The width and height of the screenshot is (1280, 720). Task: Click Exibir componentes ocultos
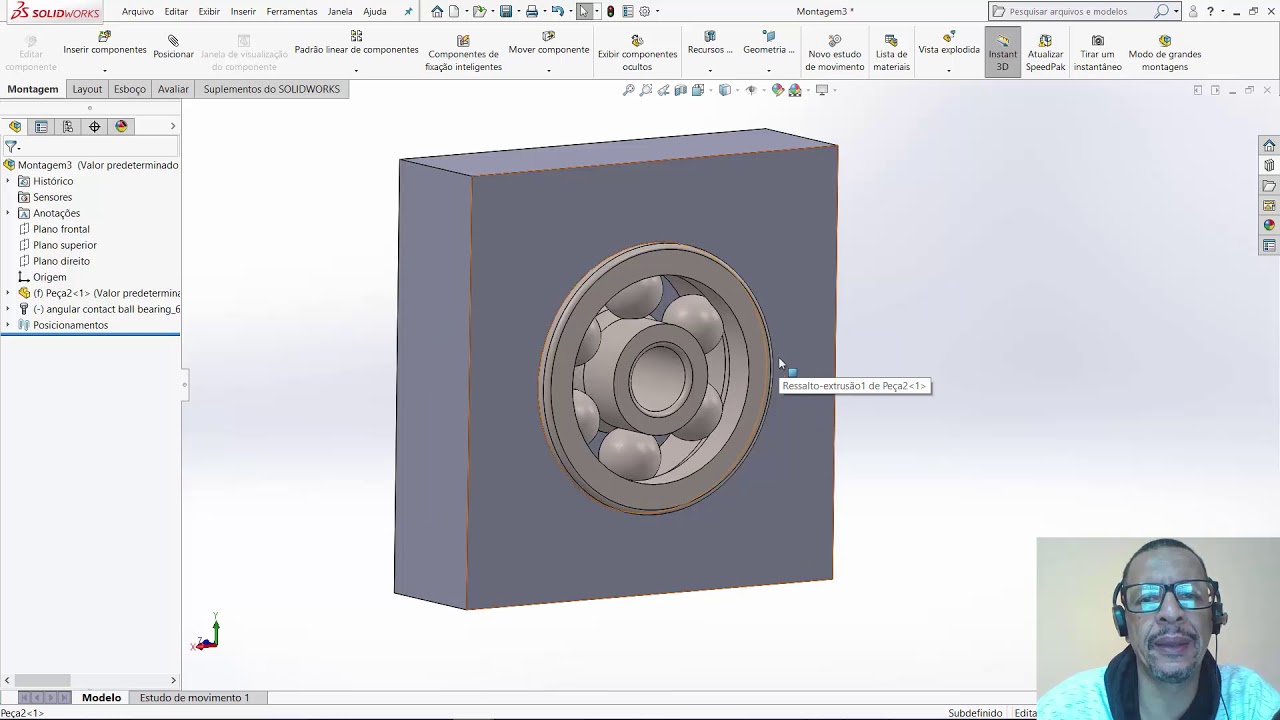(637, 53)
